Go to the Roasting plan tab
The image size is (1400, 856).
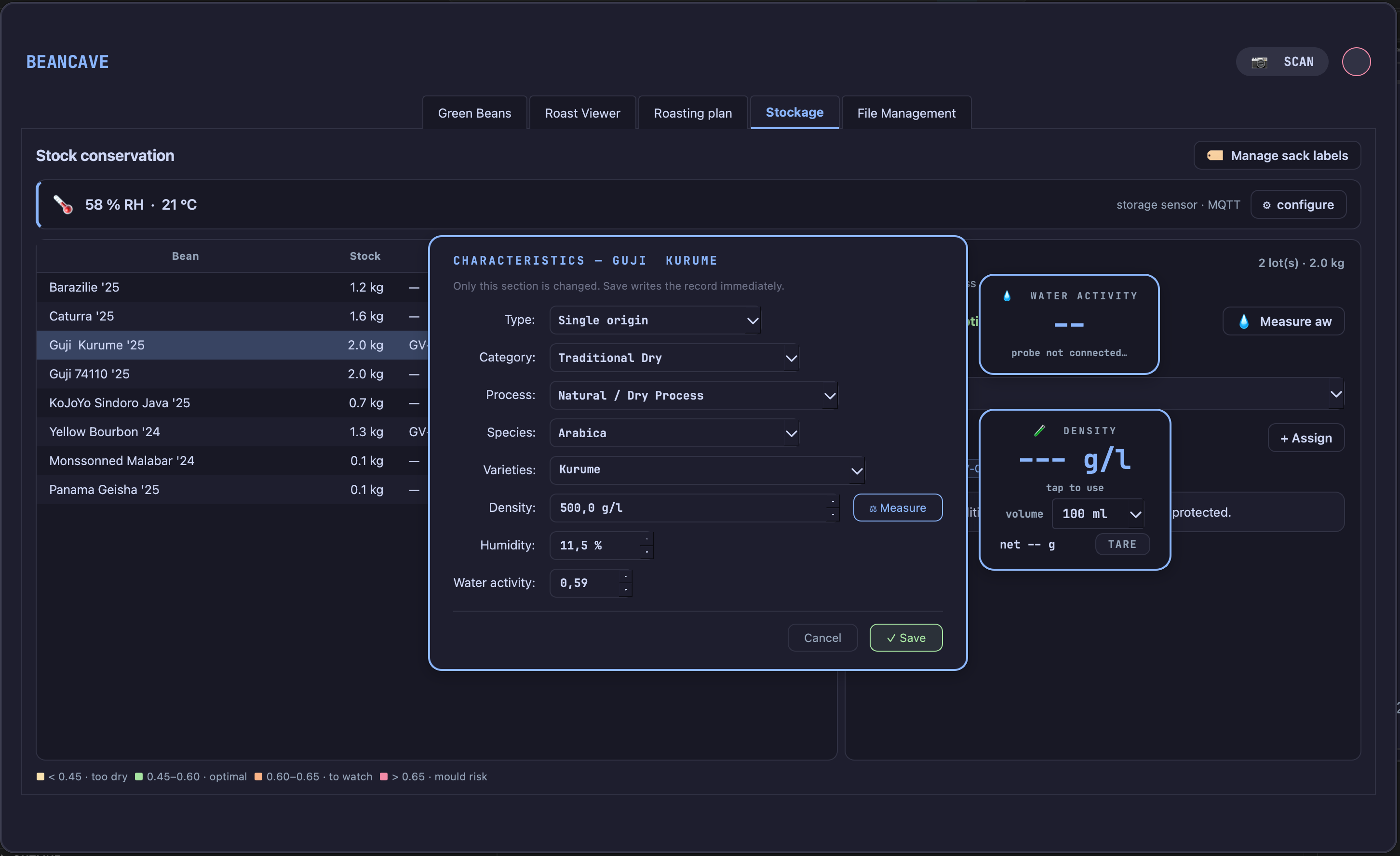693,113
